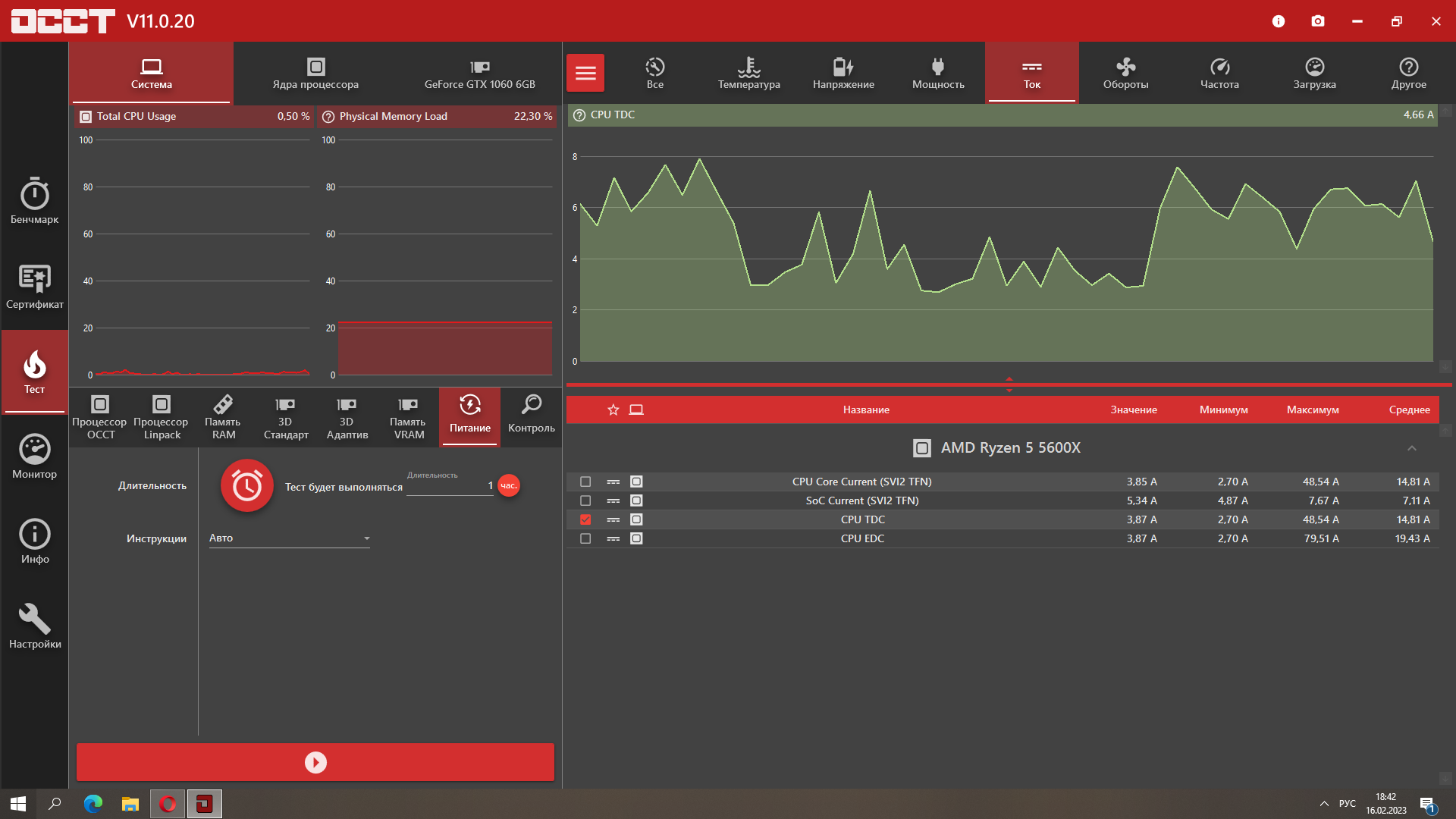This screenshot has height=819, width=1456.
Task: Select Память RAM test
Action: click(x=223, y=417)
